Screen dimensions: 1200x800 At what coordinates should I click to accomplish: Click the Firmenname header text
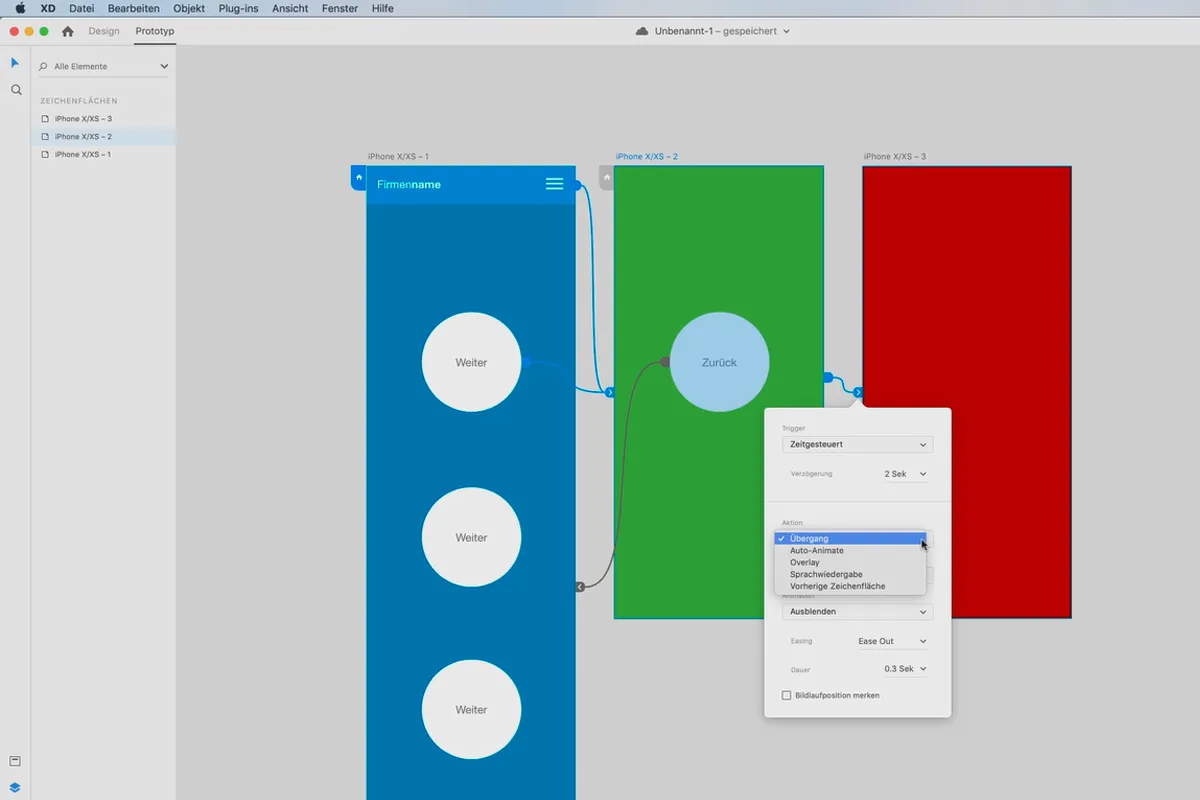click(x=409, y=185)
